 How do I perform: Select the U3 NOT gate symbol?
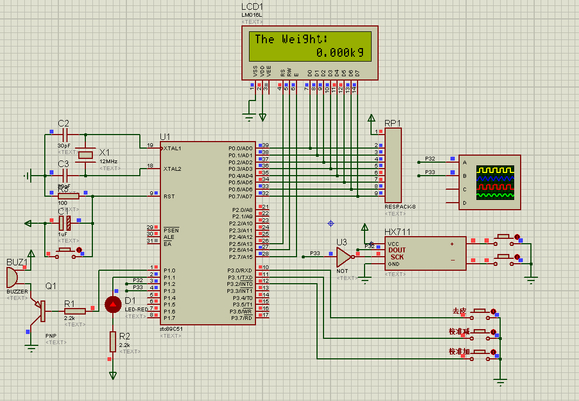click(x=343, y=257)
